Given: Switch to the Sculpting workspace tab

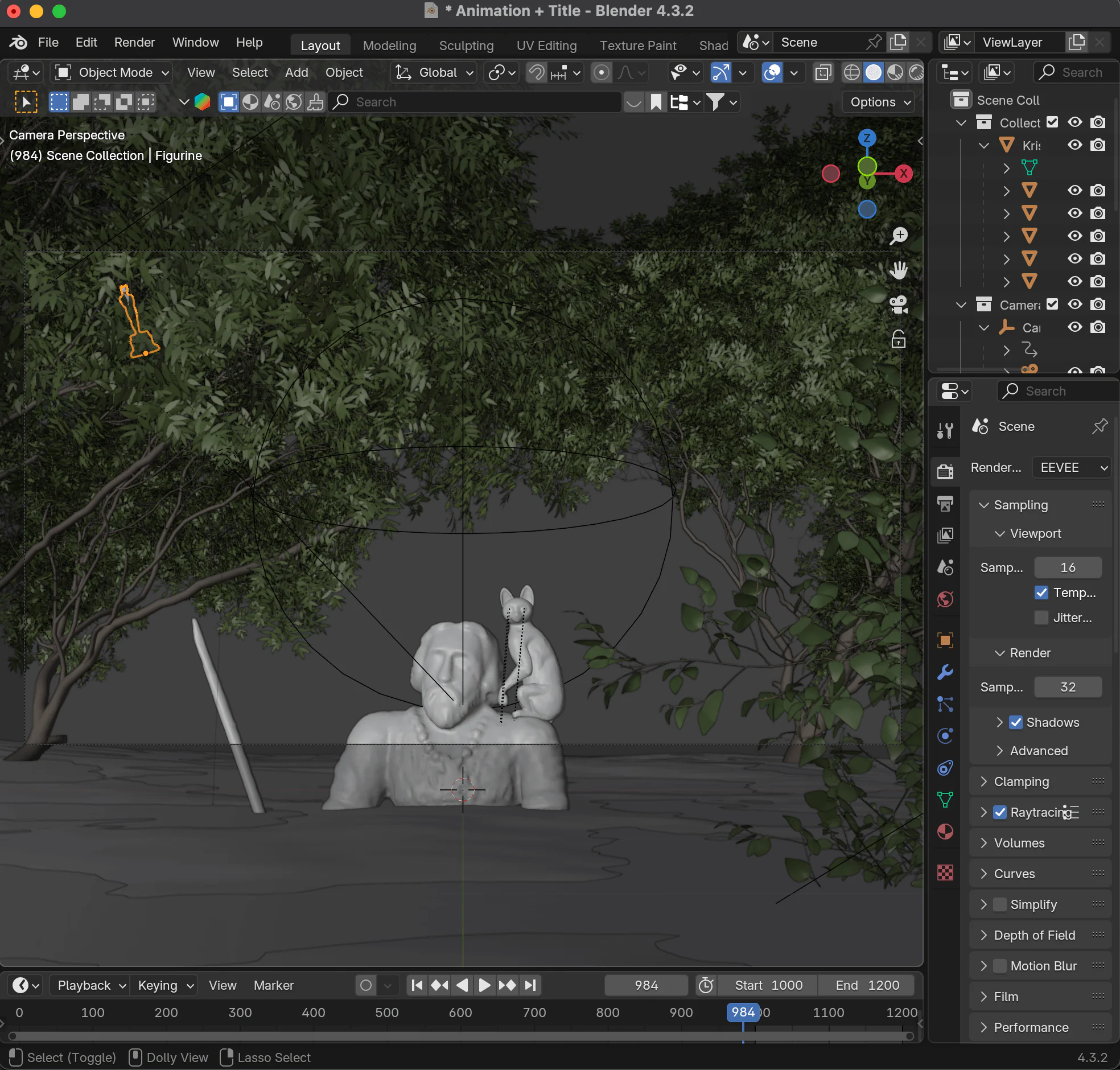Looking at the screenshot, I should point(466,46).
